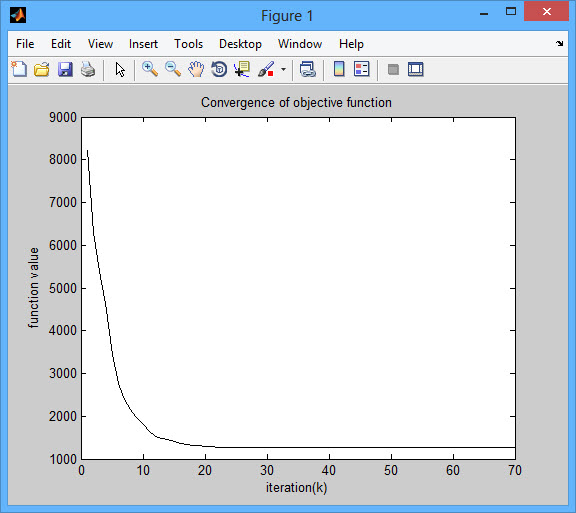Insert a colorbar using the toolbar icon
Screen dimensions: 576x513
pos(339,69)
